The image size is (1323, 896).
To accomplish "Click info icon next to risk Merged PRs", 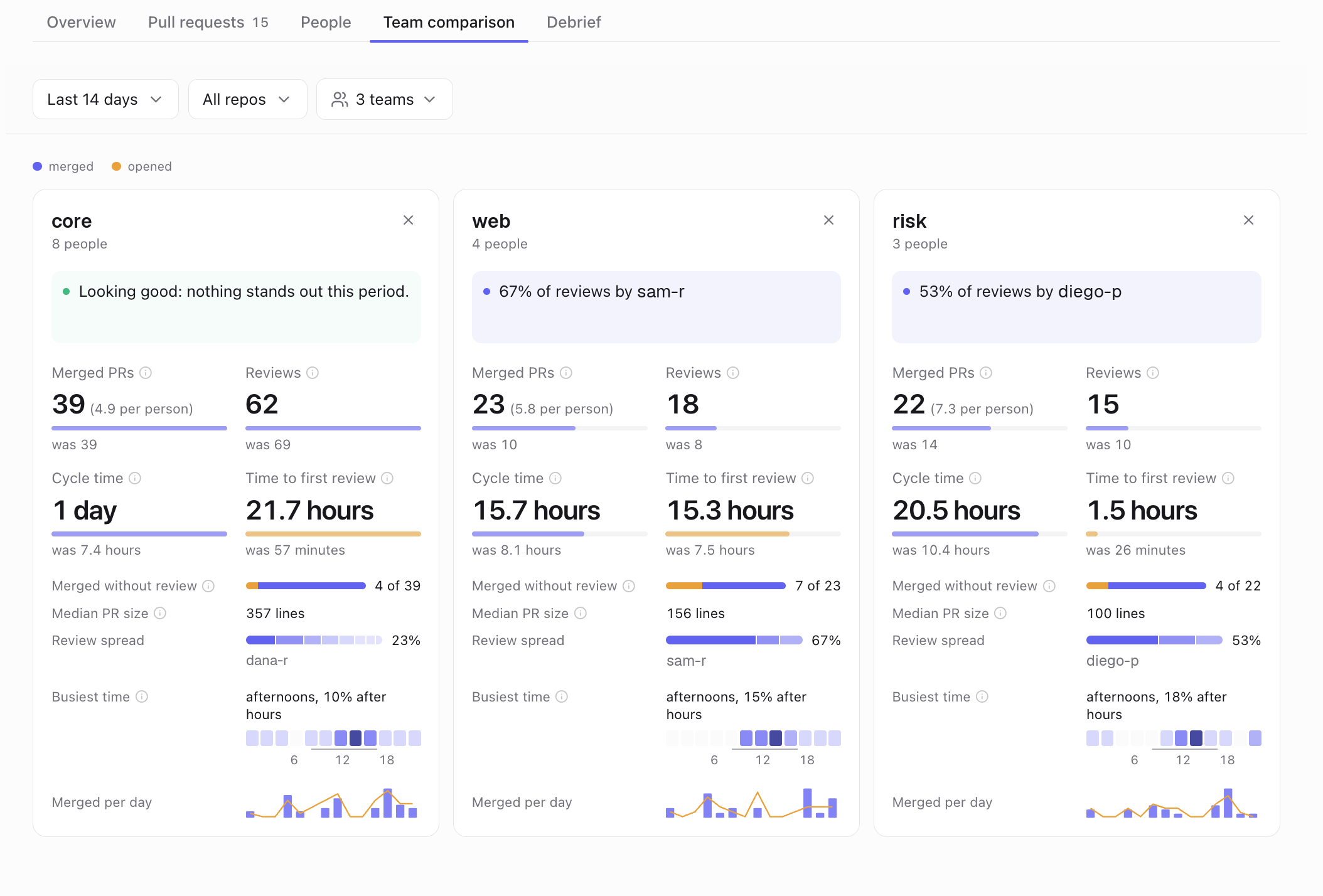I will 986,373.
